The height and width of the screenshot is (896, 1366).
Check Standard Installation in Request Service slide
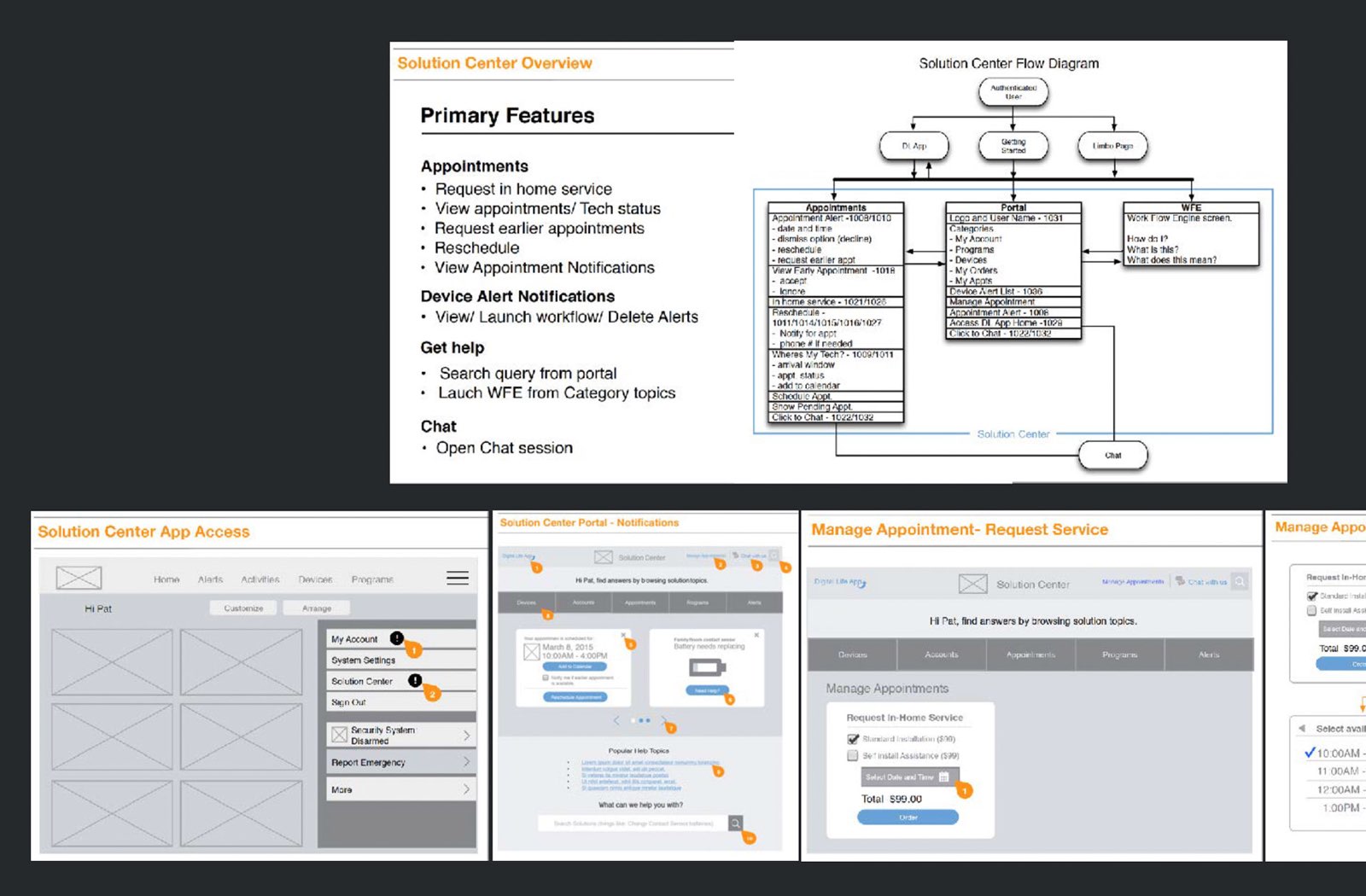click(852, 739)
